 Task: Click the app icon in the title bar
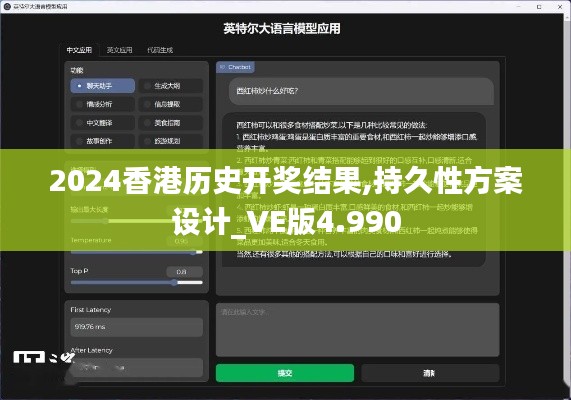point(7,6)
